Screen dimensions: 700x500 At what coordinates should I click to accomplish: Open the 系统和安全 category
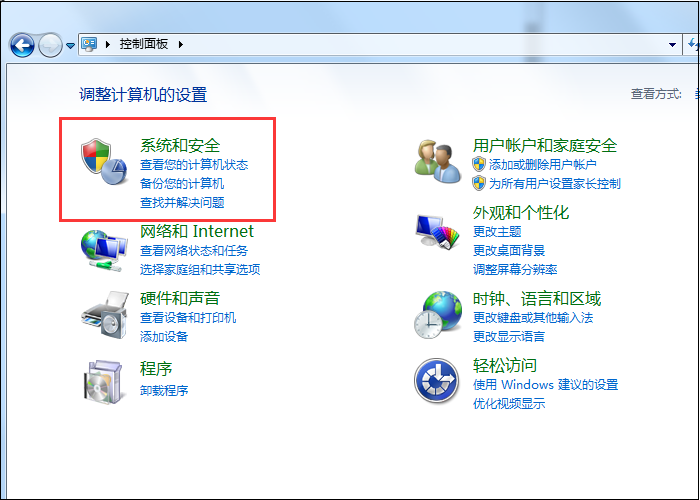click(180, 146)
